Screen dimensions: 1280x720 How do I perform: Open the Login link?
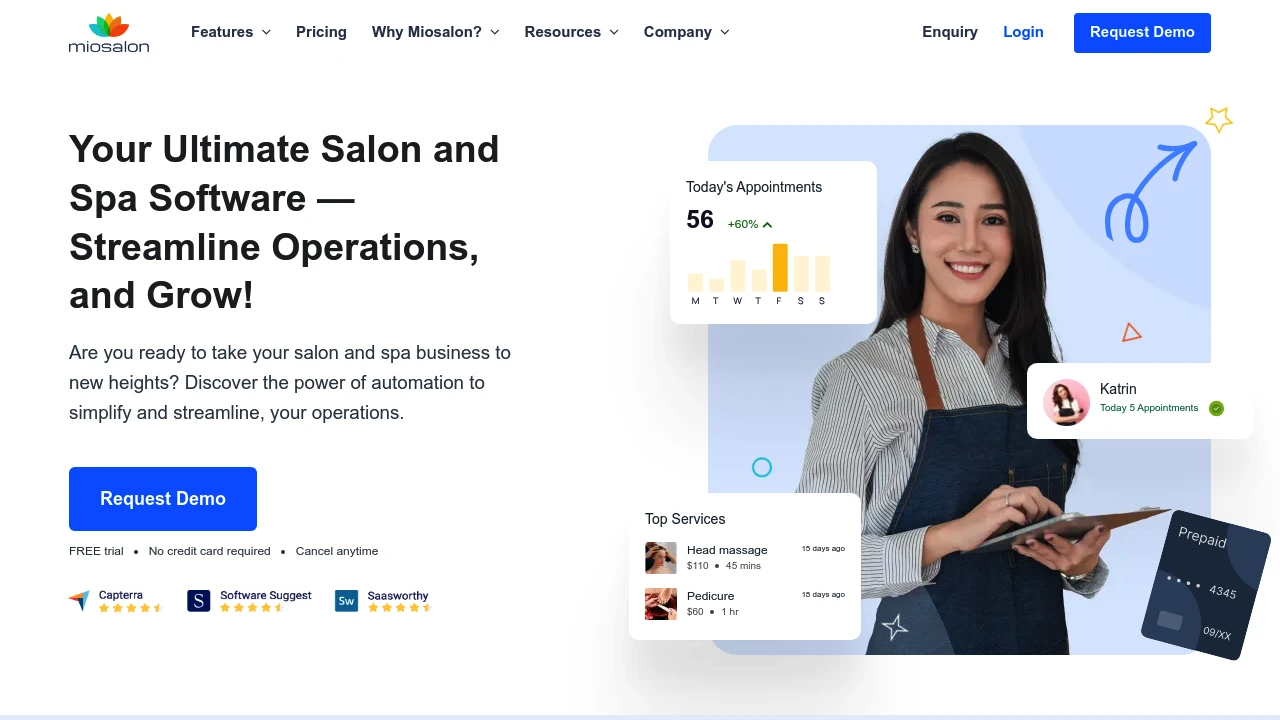[1023, 32]
